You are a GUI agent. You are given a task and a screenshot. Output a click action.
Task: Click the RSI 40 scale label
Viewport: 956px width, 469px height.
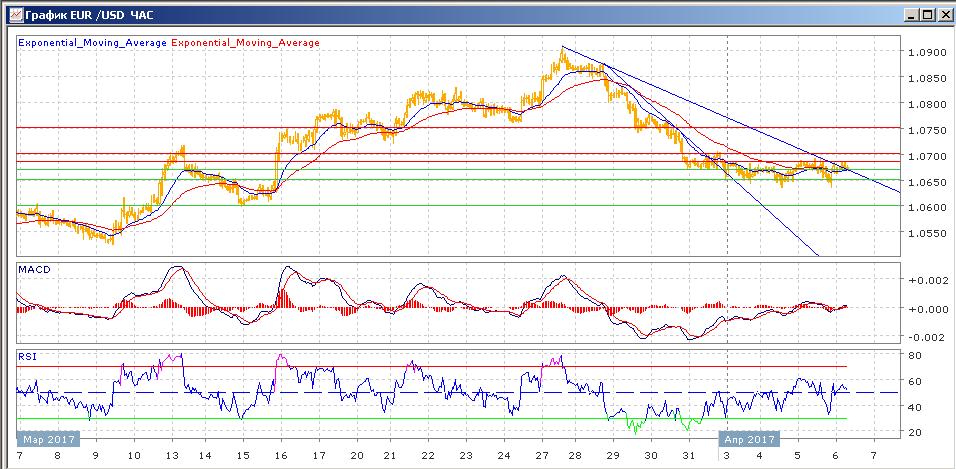[916, 406]
